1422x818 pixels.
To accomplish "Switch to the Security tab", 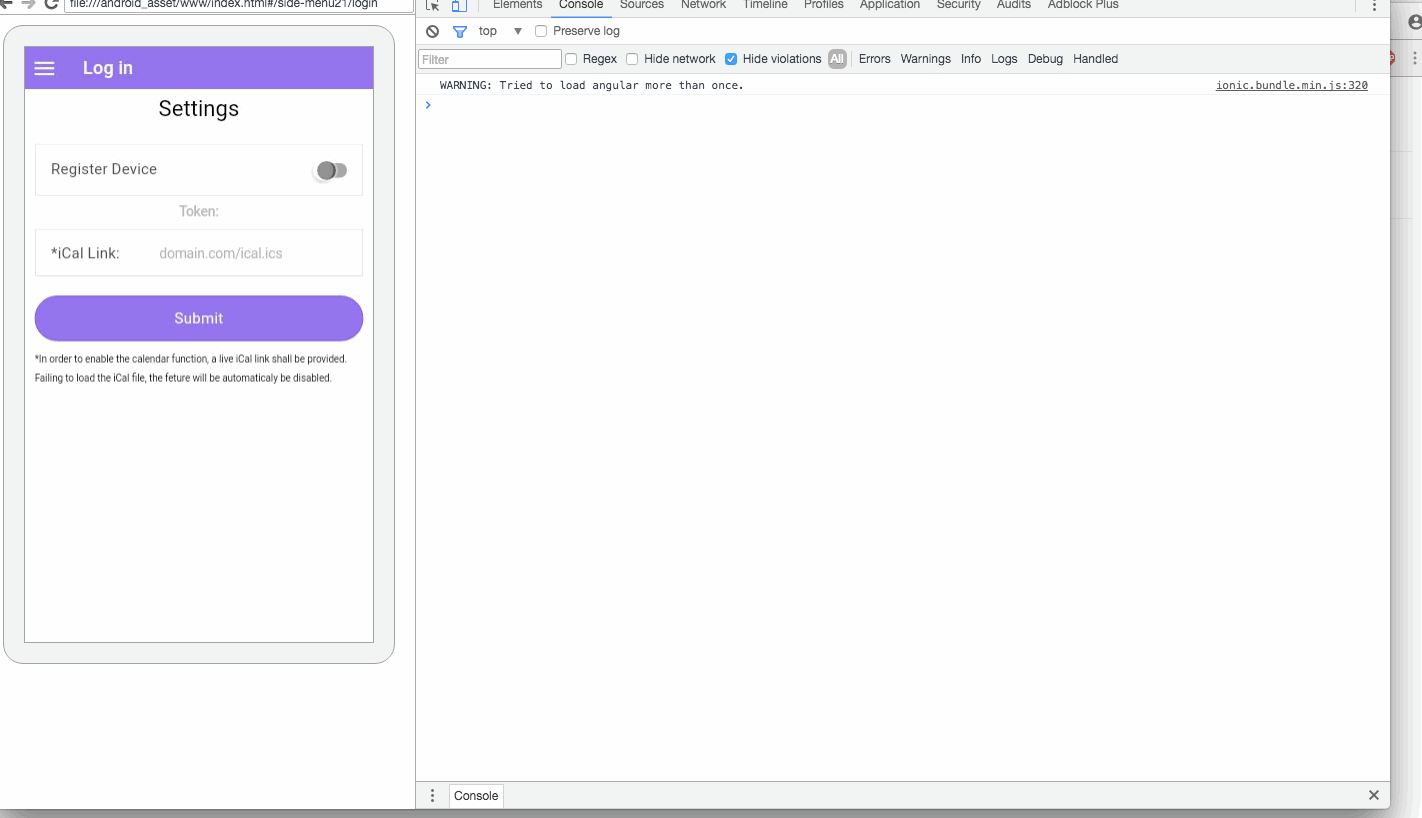I will 959,5.
